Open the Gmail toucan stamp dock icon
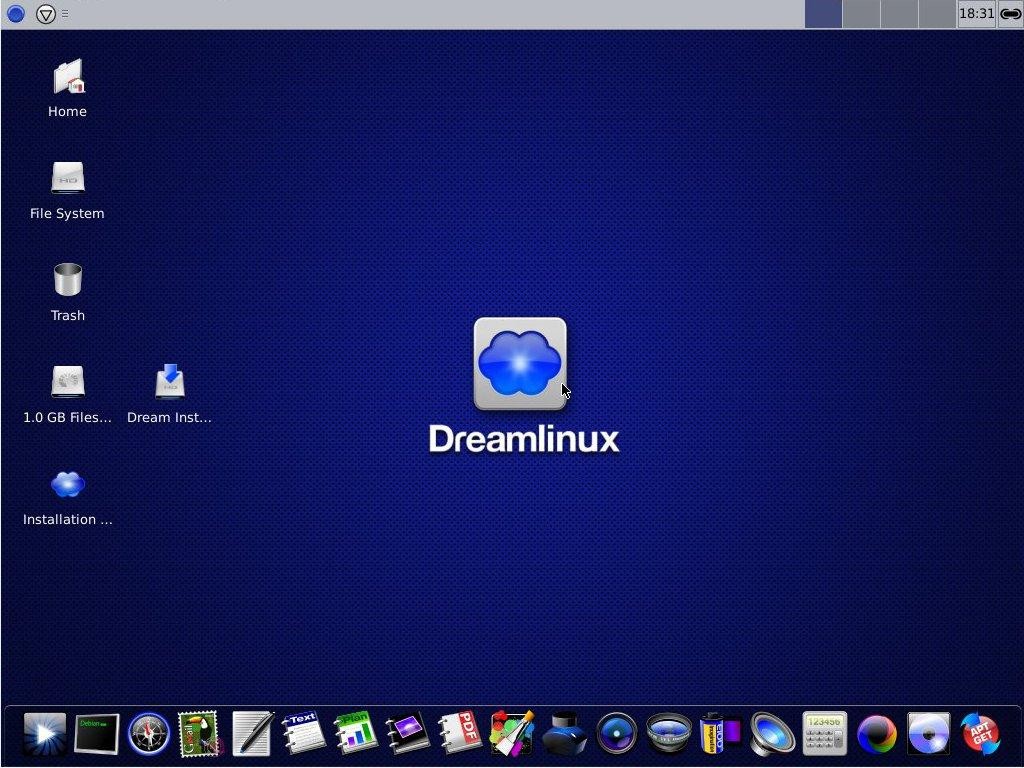Viewport: 1024px width, 768px height. click(x=200, y=734)
